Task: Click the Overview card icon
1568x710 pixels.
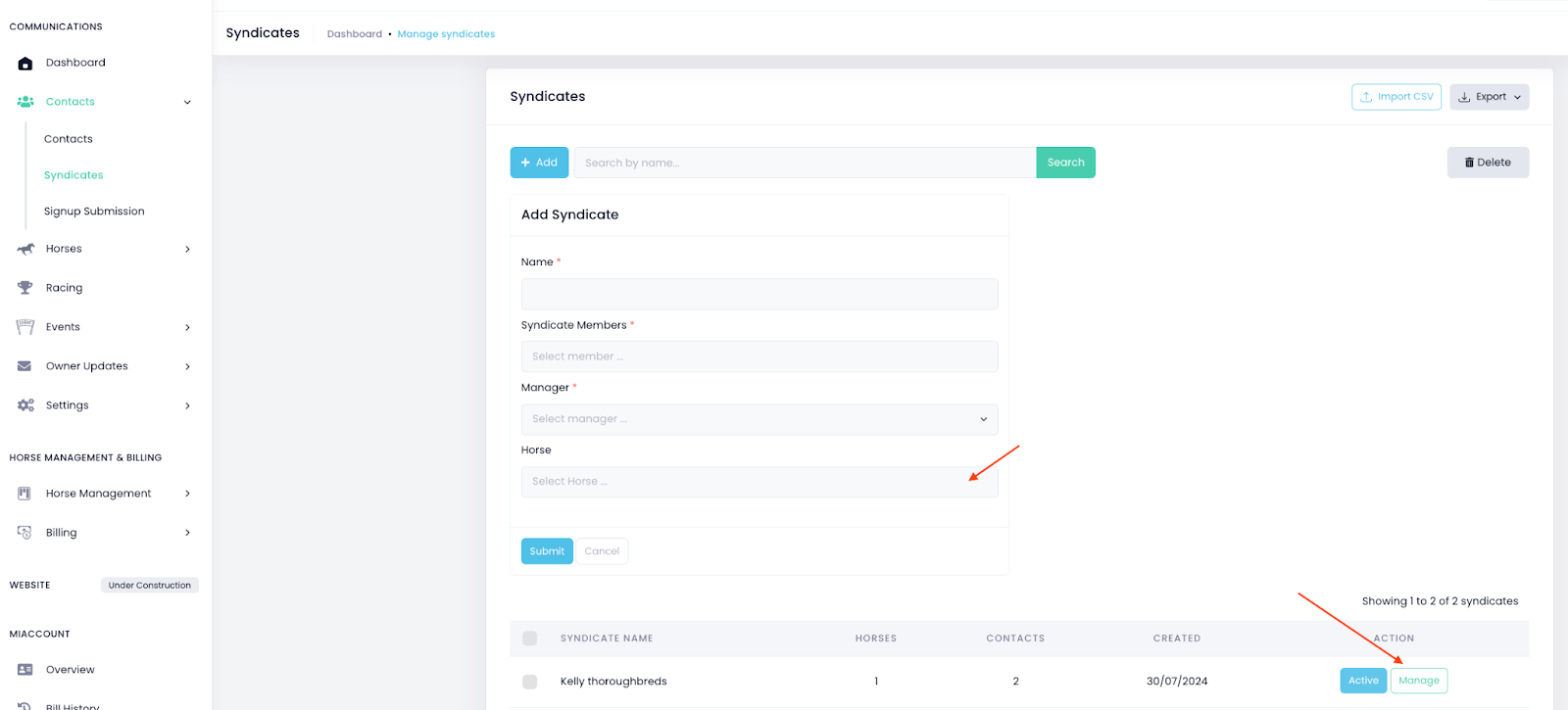Action: [25, 670]
